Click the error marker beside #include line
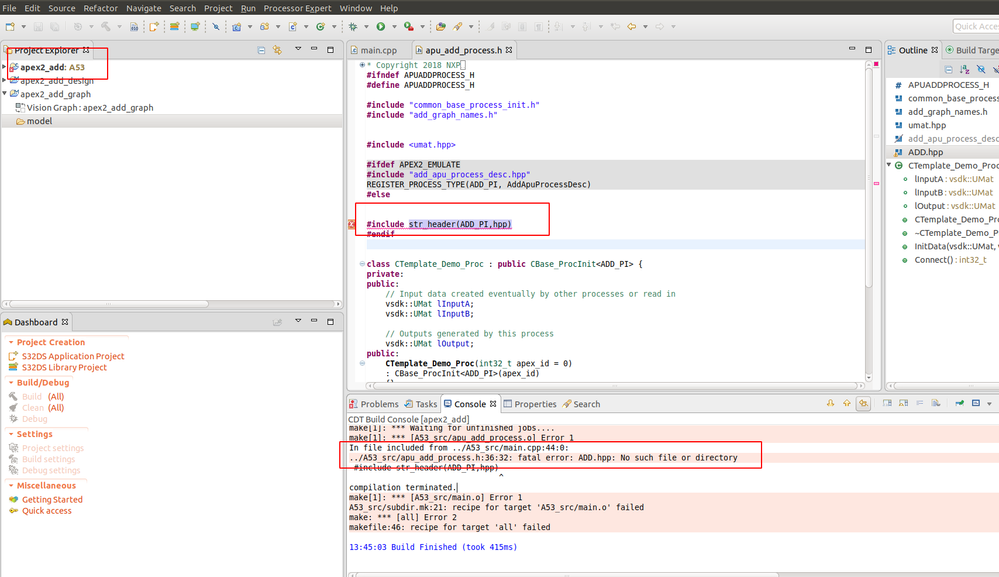 pyautogui.click(x=352, y=224)
